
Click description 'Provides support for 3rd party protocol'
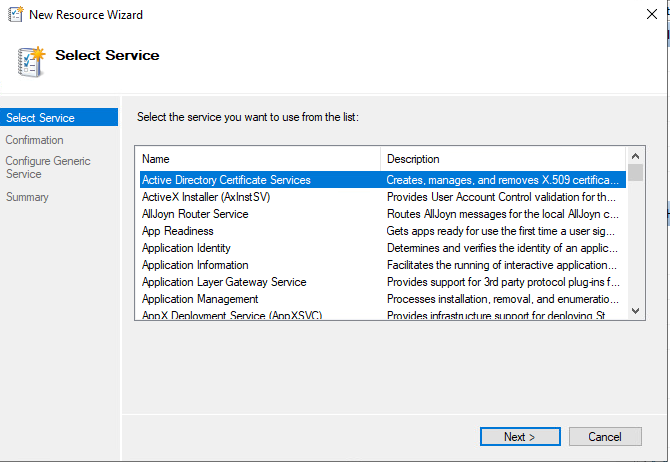[x=503, y=282]
